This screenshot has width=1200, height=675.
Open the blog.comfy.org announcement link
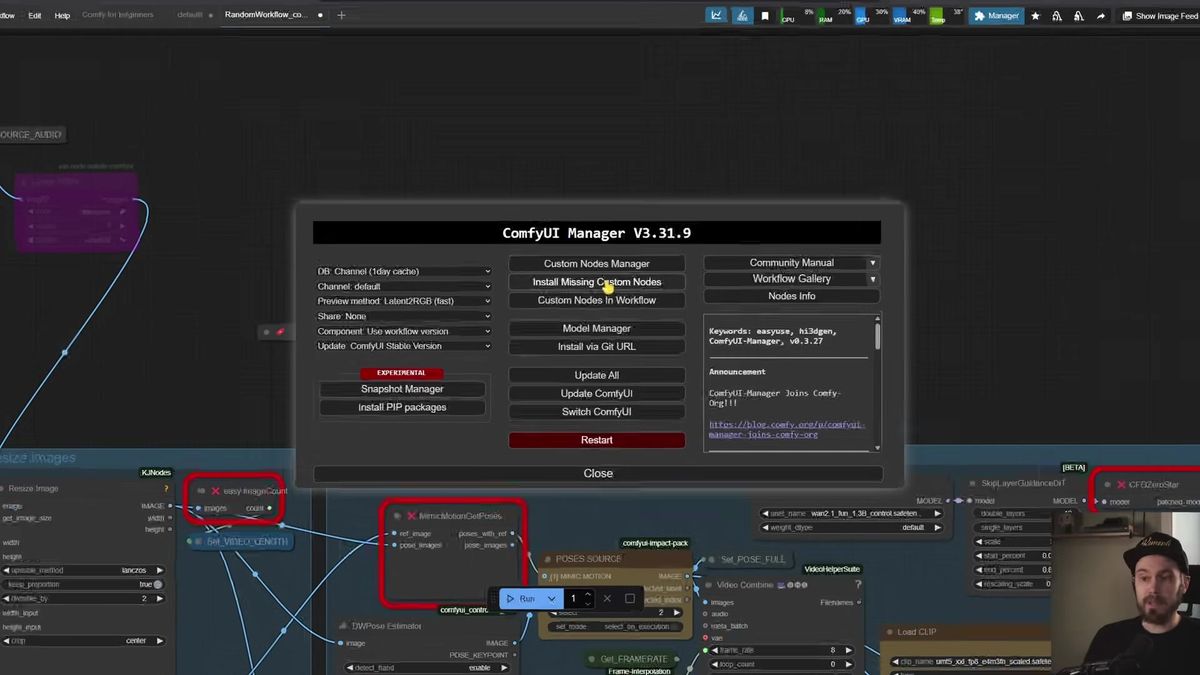coord(785,429)
